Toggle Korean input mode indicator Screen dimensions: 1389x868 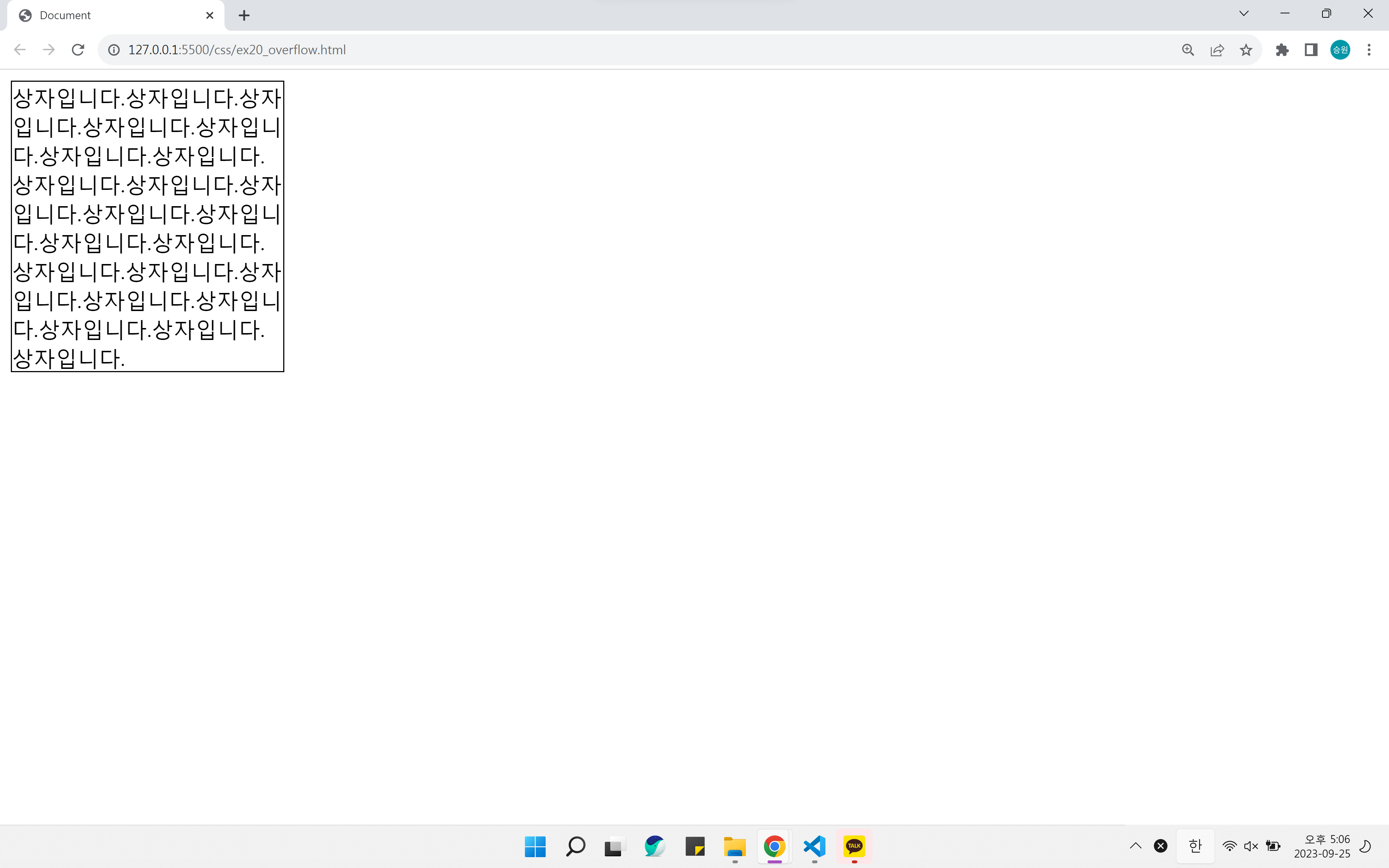point(1195,846)
